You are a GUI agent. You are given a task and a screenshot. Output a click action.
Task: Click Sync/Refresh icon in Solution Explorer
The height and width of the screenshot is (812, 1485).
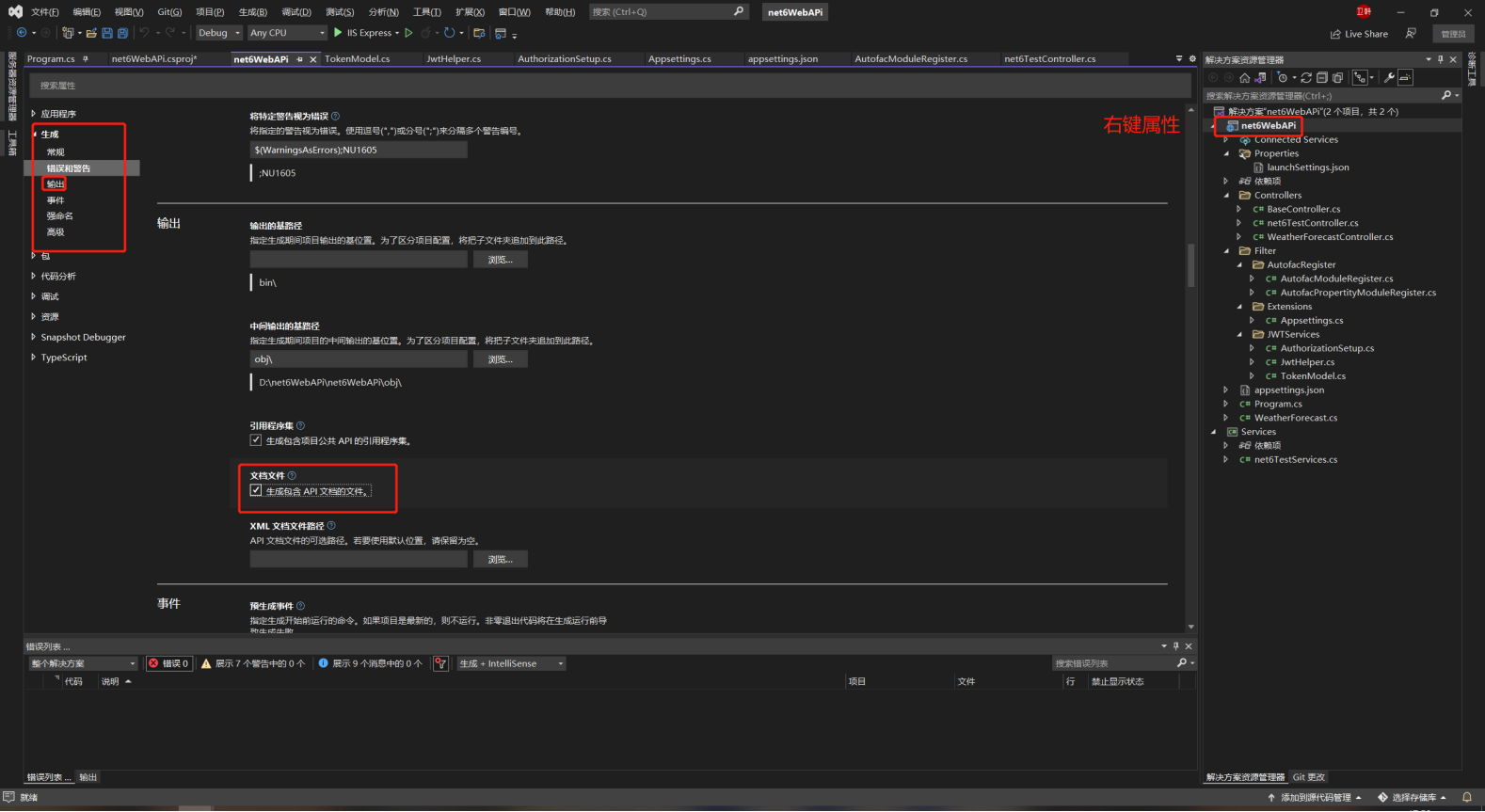[1306, 78]
